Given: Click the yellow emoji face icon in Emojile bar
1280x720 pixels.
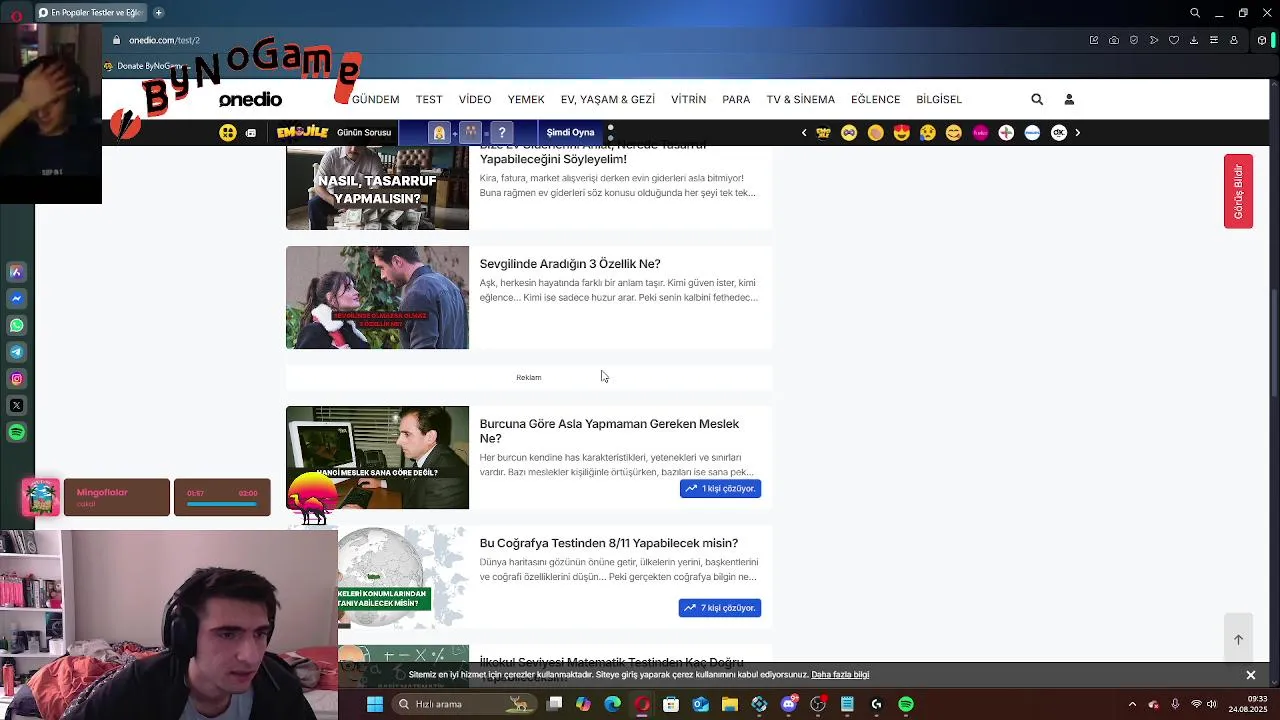Looking at the screenshot, I should click(x=228, y=132).
